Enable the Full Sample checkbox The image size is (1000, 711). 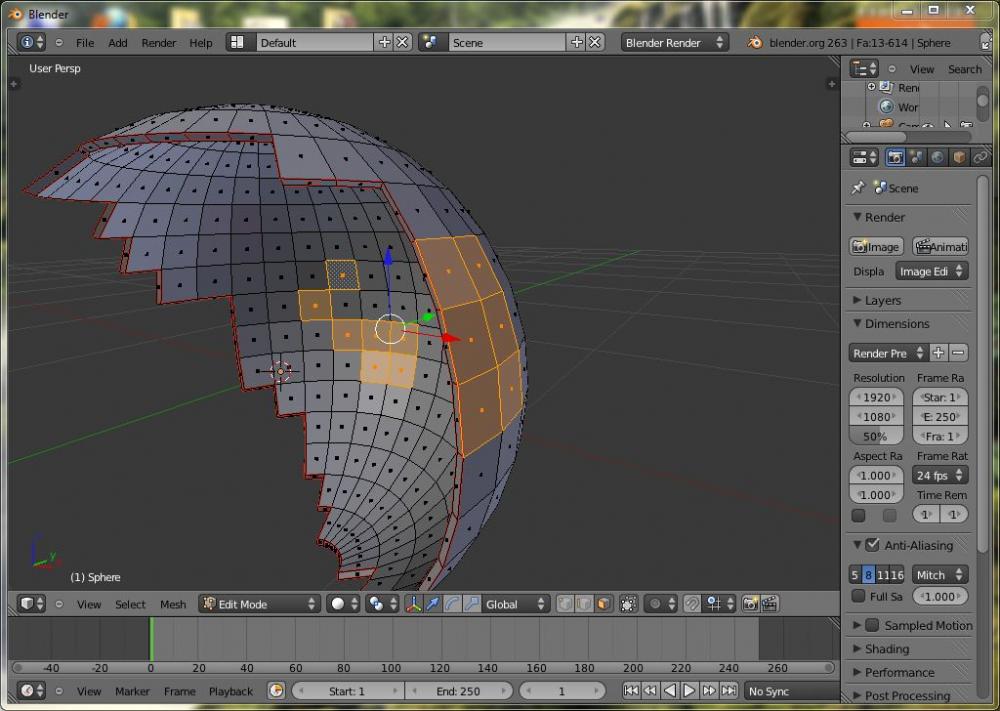pos(858,596)
